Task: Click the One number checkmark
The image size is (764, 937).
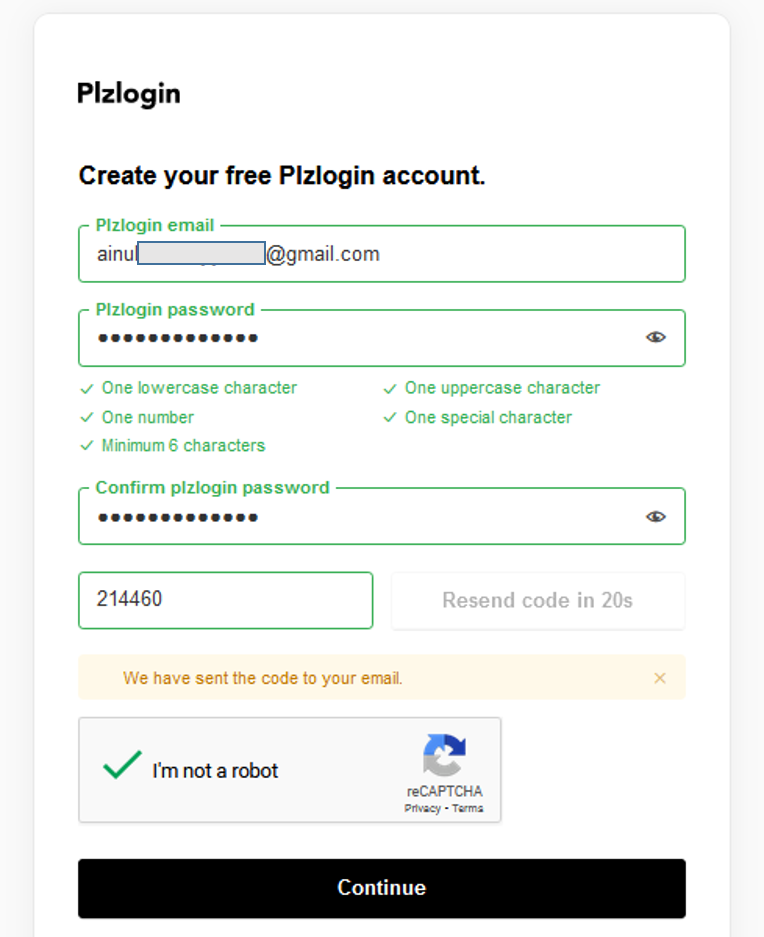Action: tap(87, 417)
